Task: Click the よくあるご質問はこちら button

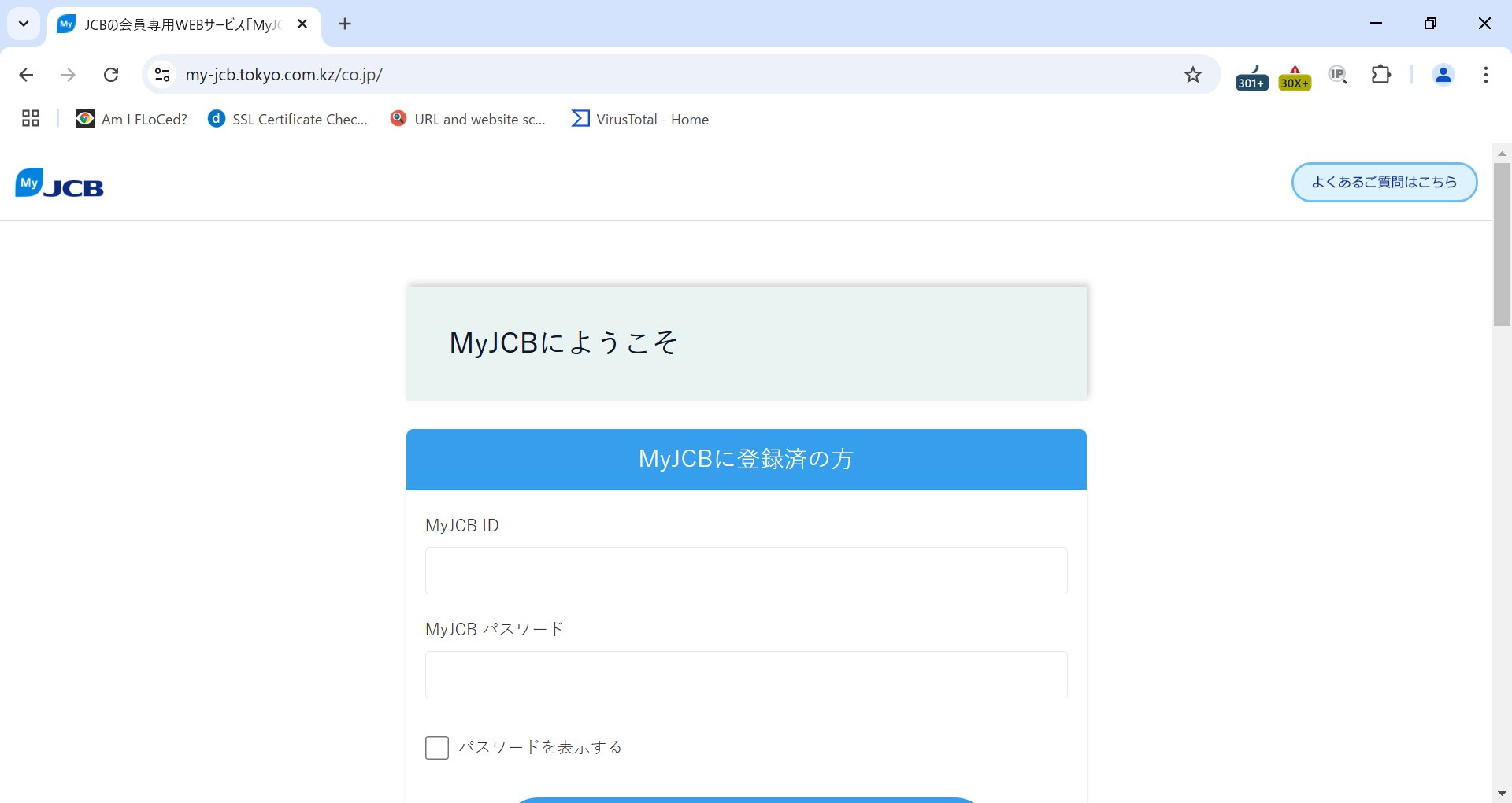Action: 1384,182
